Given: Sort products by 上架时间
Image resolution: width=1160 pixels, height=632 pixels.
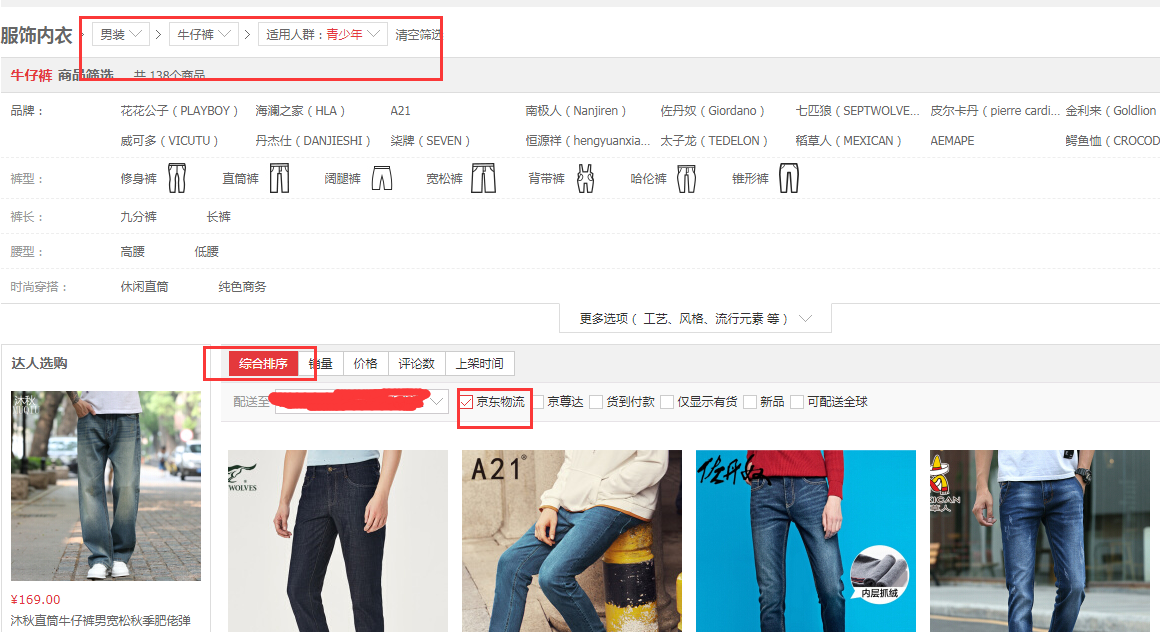Looking at the screenshot, I should pos(479,363).
